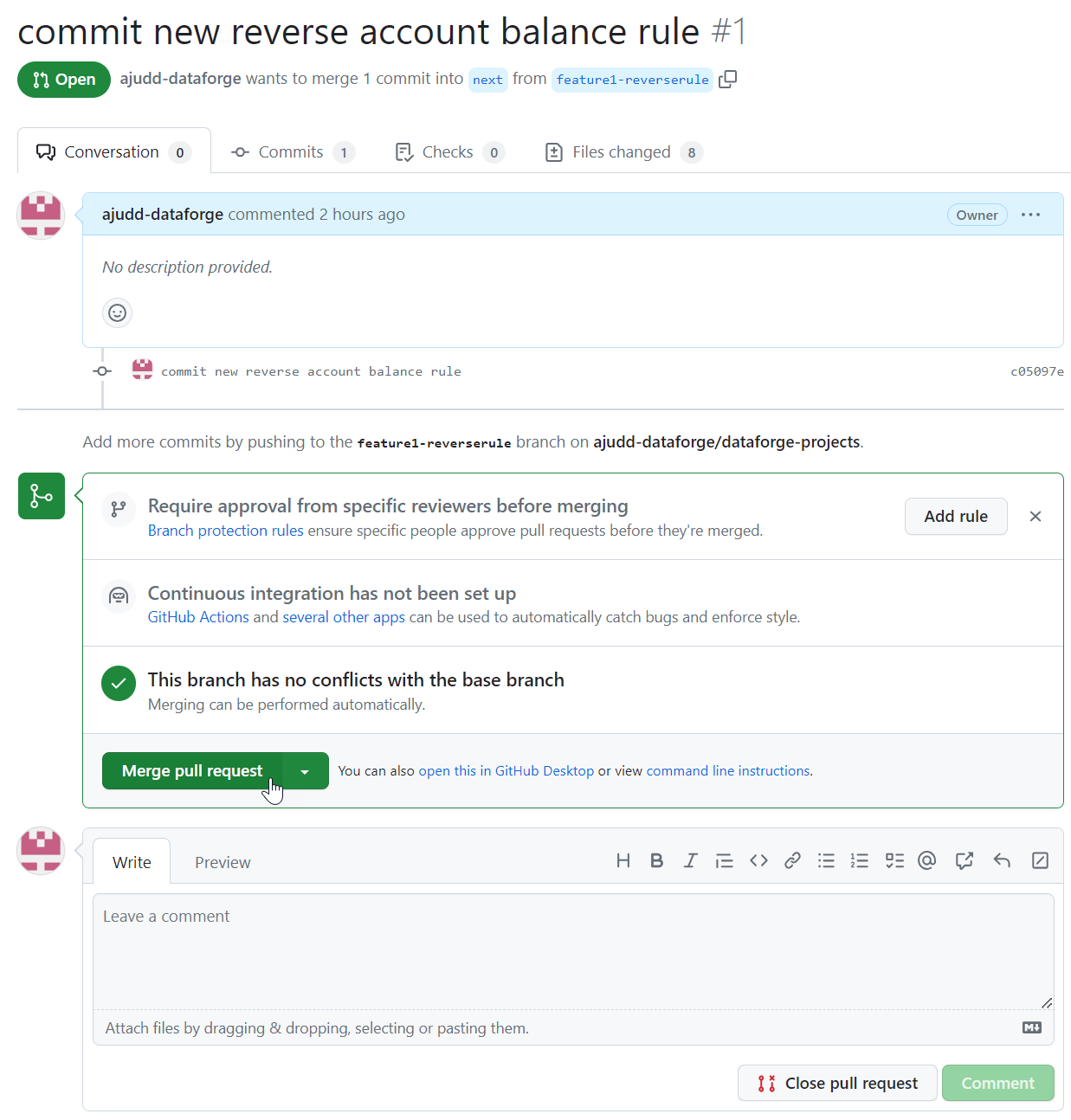Insert a saved reply
Viewport: 1071px width, 1120px height.
pos(1002,860)
